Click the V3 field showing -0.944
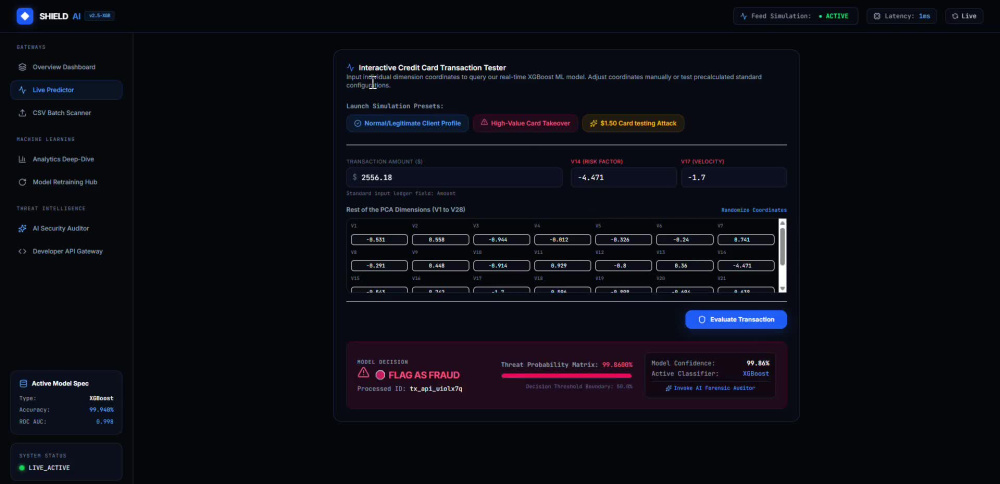The height and width of the screenshot is (484, 1000). (501, 240)
